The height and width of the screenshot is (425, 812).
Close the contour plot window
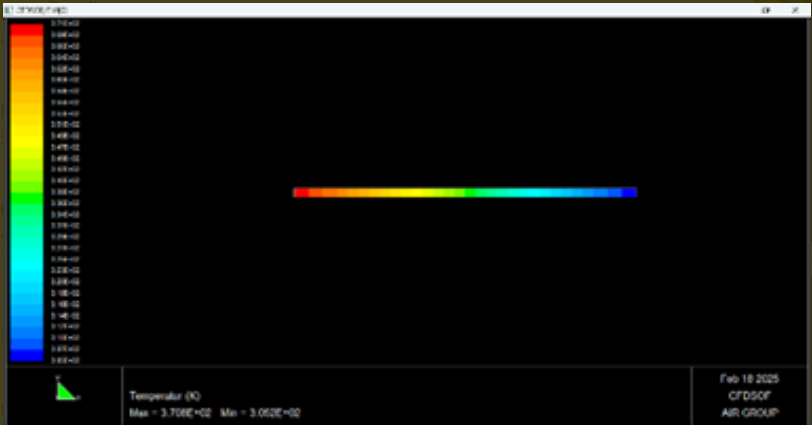click(794, 9)
